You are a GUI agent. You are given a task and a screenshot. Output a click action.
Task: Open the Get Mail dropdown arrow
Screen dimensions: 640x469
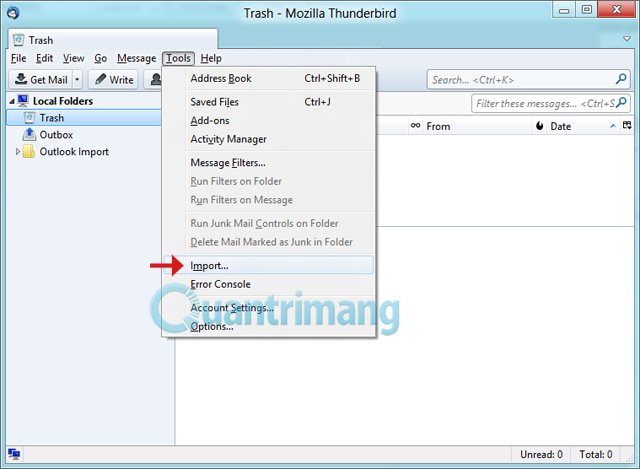pos(77,80)
